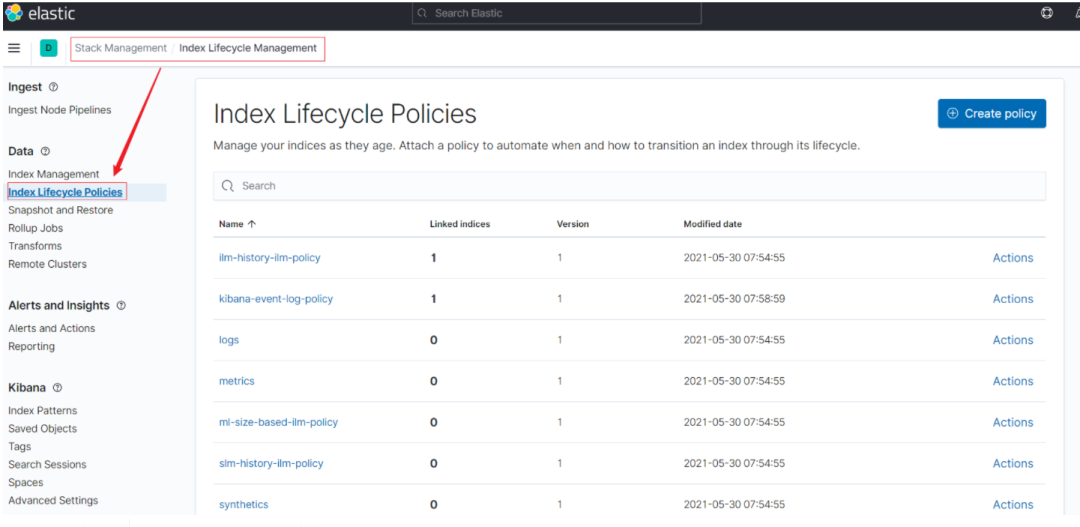Open Advanced Settings
Screen dimensions: 1080x527
click(53, 500)
